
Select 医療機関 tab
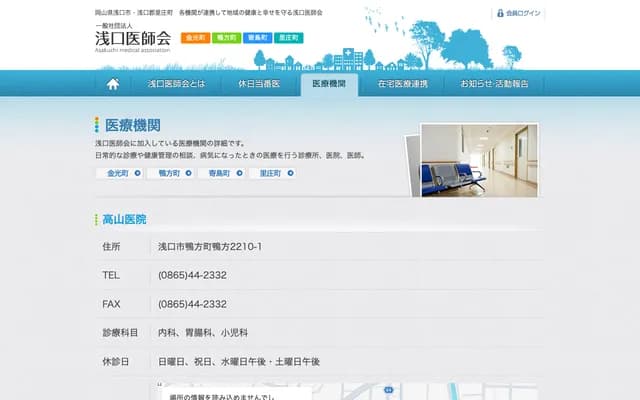[329, 84]
